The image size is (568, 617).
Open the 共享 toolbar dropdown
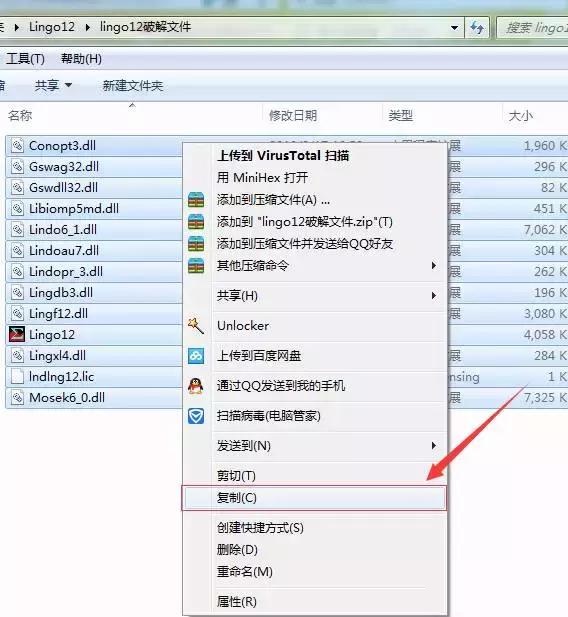coord(53,85)
